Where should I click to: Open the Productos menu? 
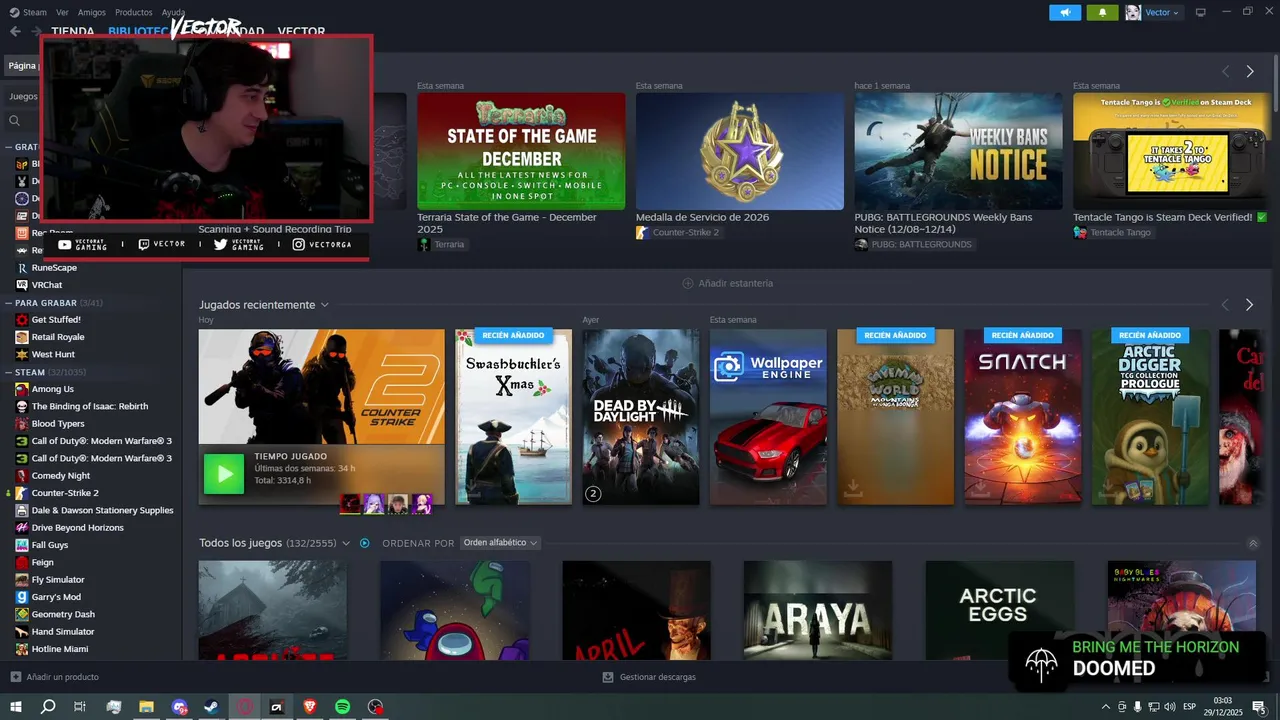click(134, 12)
